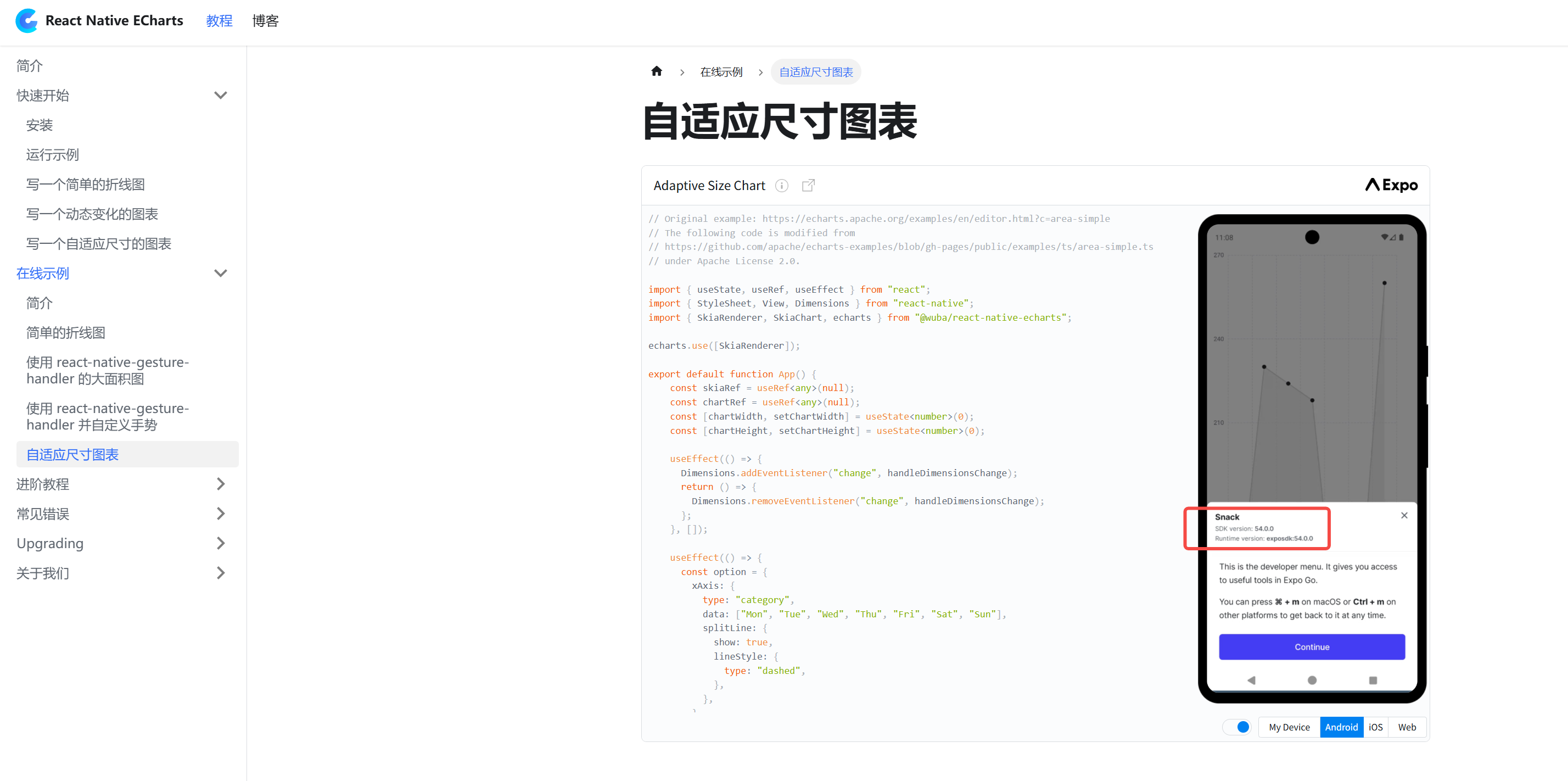Open the 关于我们 sidebar category label

coord(43,573)
